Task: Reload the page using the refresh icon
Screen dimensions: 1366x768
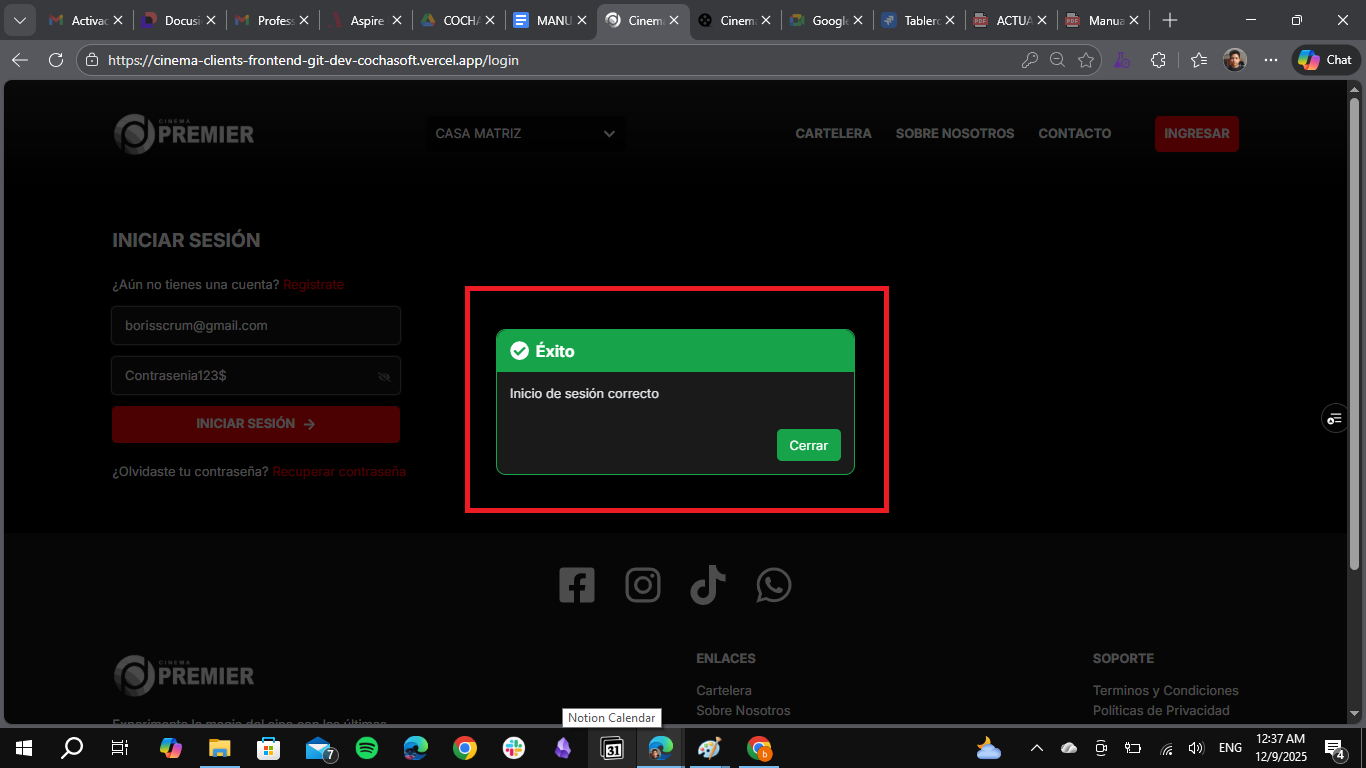Action: [56, 60]
